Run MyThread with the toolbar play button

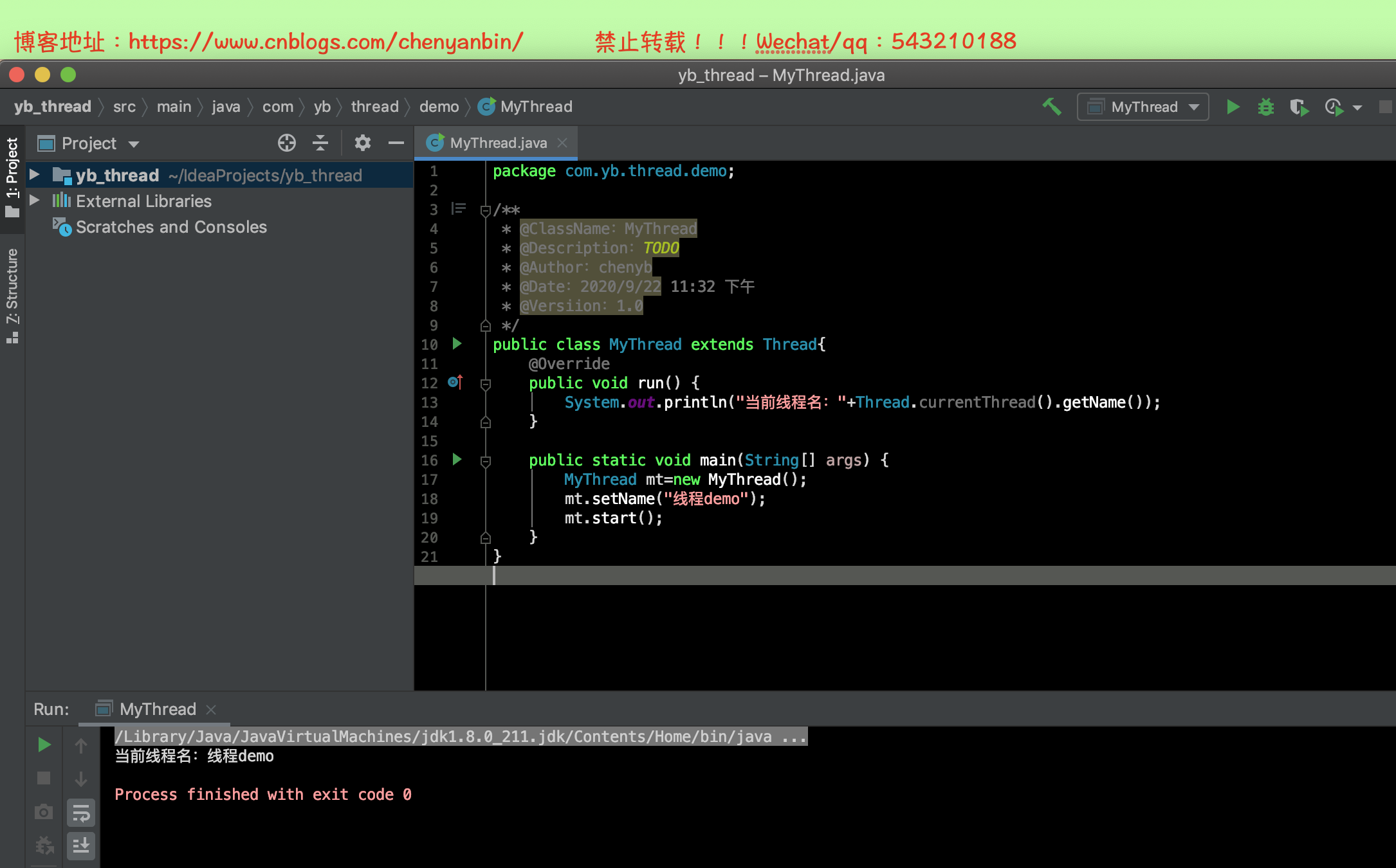[1233, 107]
